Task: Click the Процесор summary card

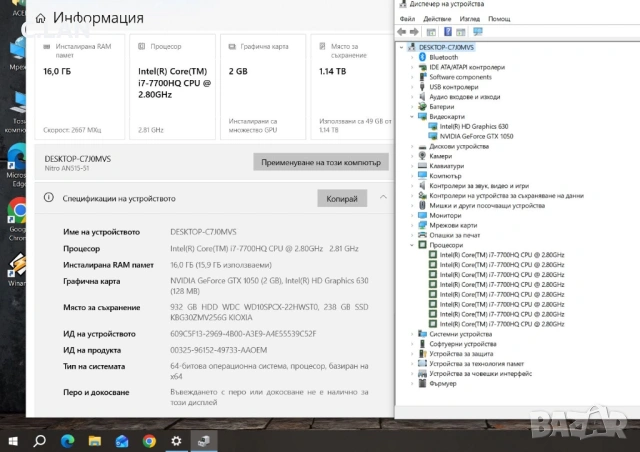Action: pos(172,87)
